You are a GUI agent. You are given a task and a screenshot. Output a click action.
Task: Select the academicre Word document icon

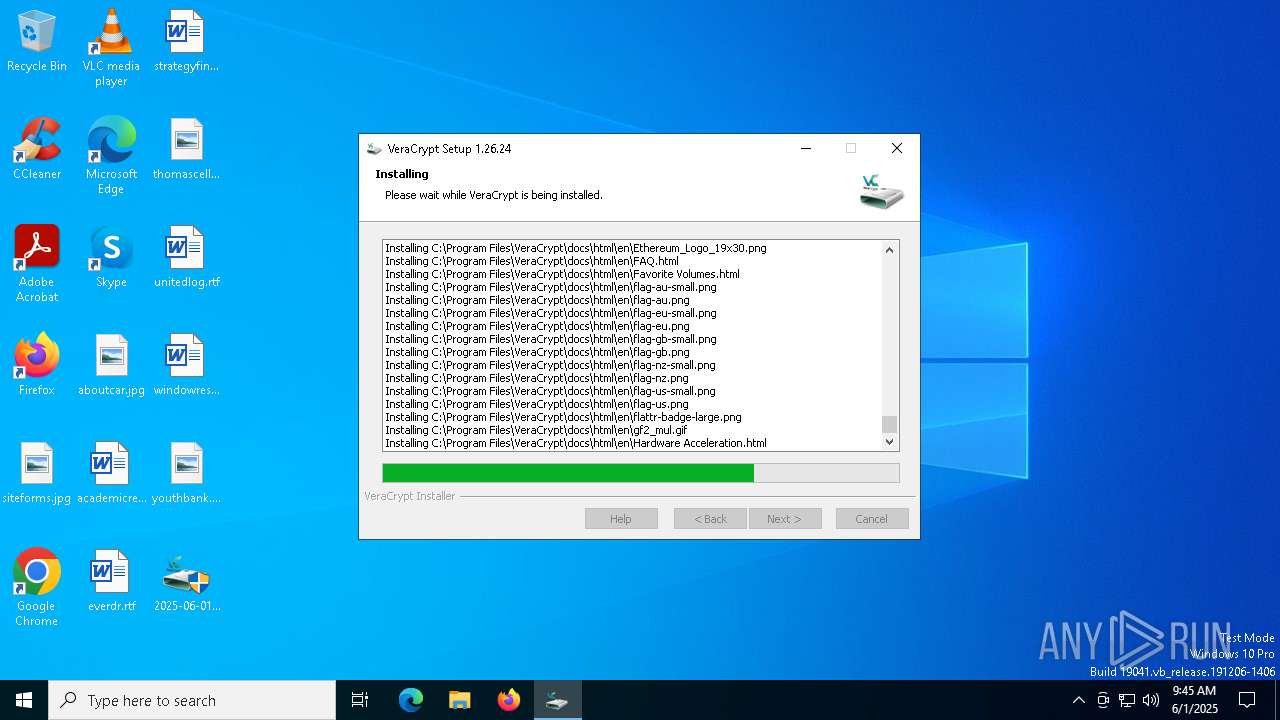pyautogui.click(x=111, y=474)
